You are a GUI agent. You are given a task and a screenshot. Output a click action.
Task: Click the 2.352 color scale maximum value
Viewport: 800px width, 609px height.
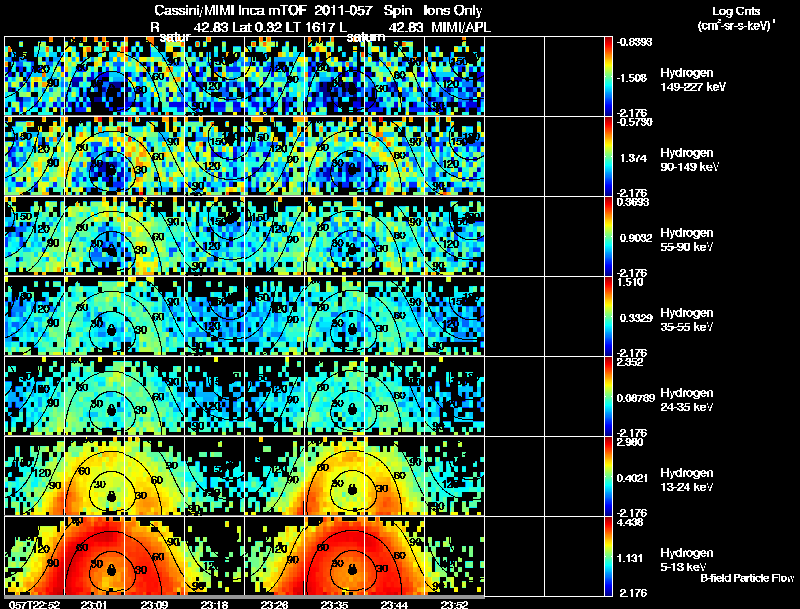click(630, 362)
